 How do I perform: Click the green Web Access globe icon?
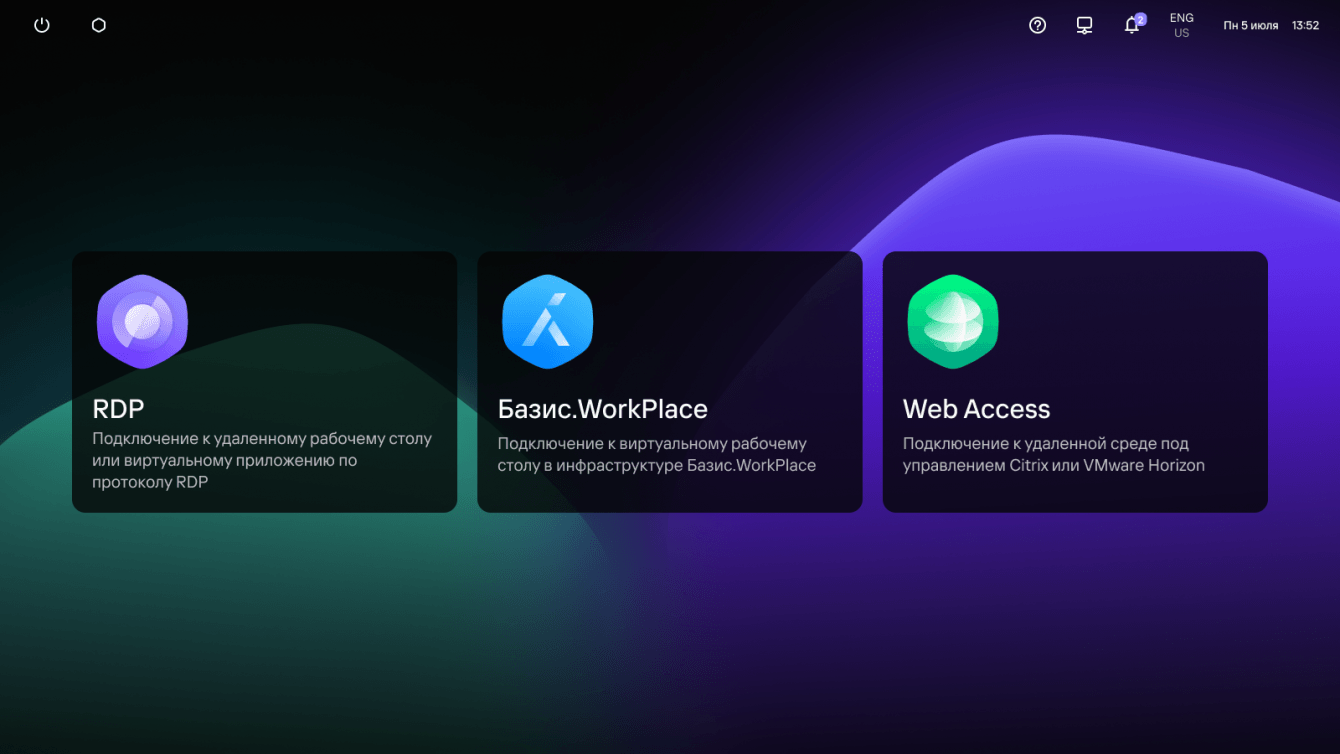coord(953,322)
